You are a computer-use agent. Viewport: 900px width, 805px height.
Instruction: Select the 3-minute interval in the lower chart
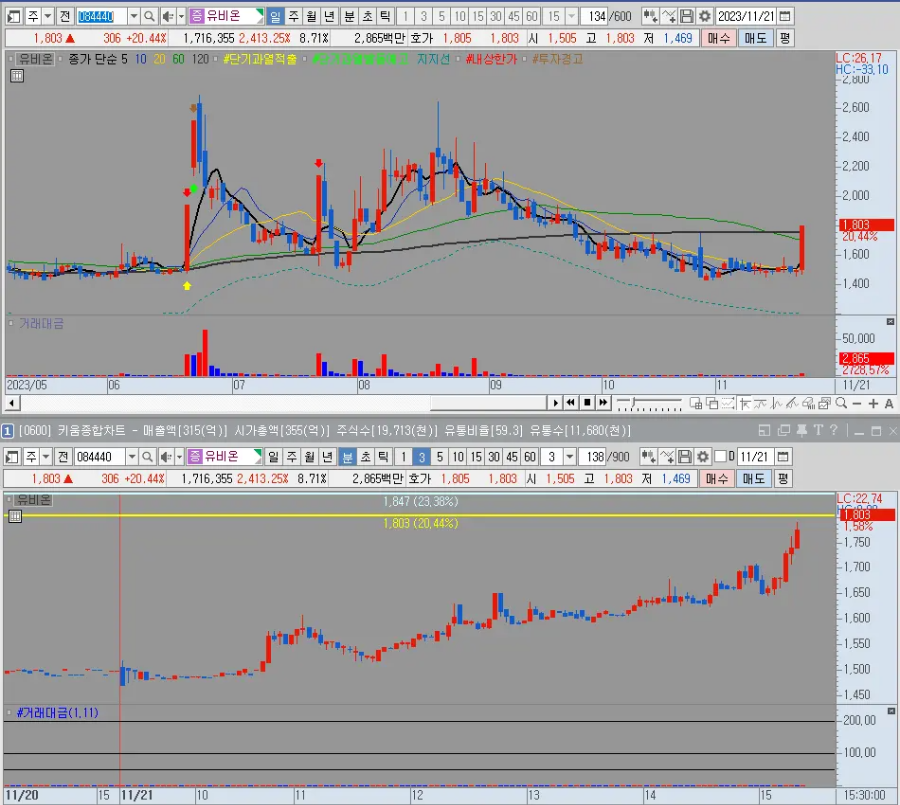422,457
